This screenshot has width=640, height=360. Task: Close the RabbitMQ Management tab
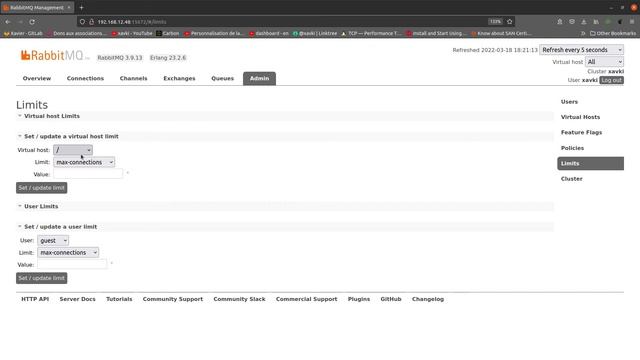pyautogui.click(x=69, y=7)
